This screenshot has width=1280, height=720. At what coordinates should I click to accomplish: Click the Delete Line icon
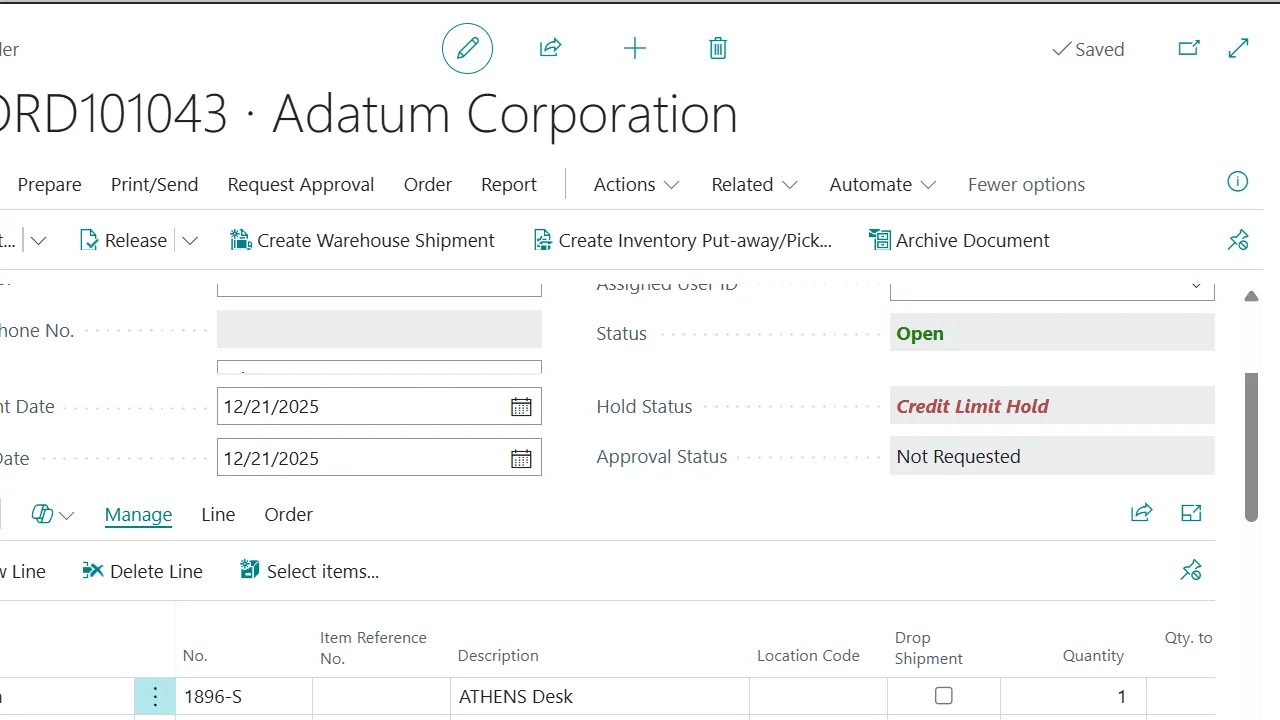coord(93,570)
